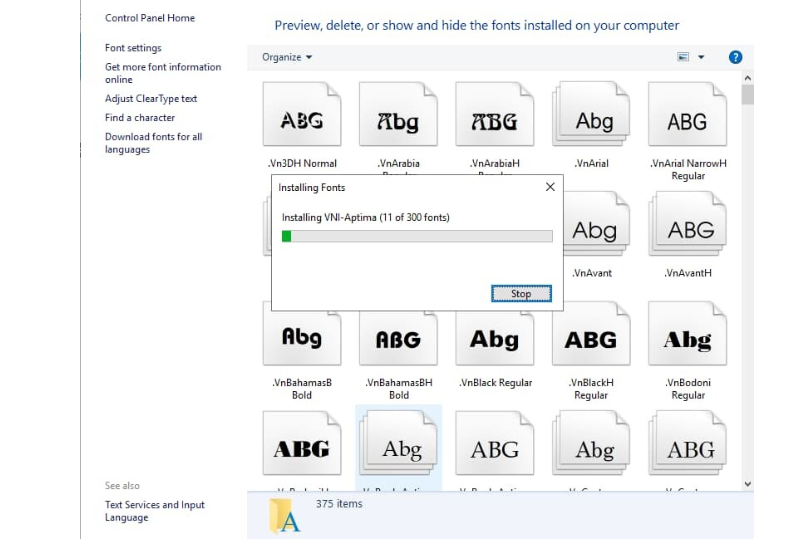
Task: Select the .VnArabia font icon
Action: (398, 114)
